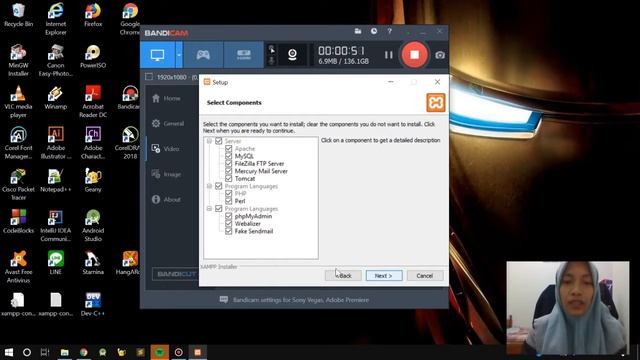Collapse the Server tree node

pos(209,141)
